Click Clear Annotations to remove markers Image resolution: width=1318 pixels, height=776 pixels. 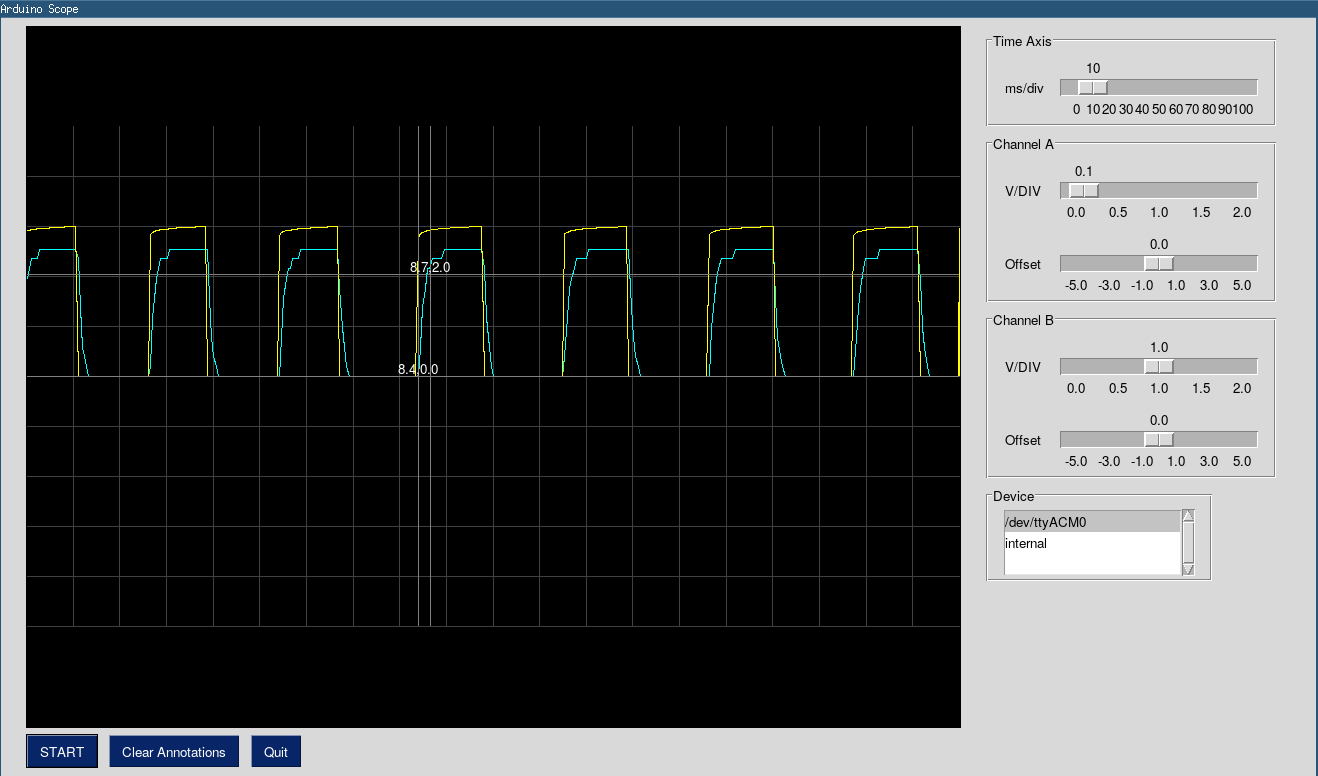pyautogui.click(x=173, y=751)
